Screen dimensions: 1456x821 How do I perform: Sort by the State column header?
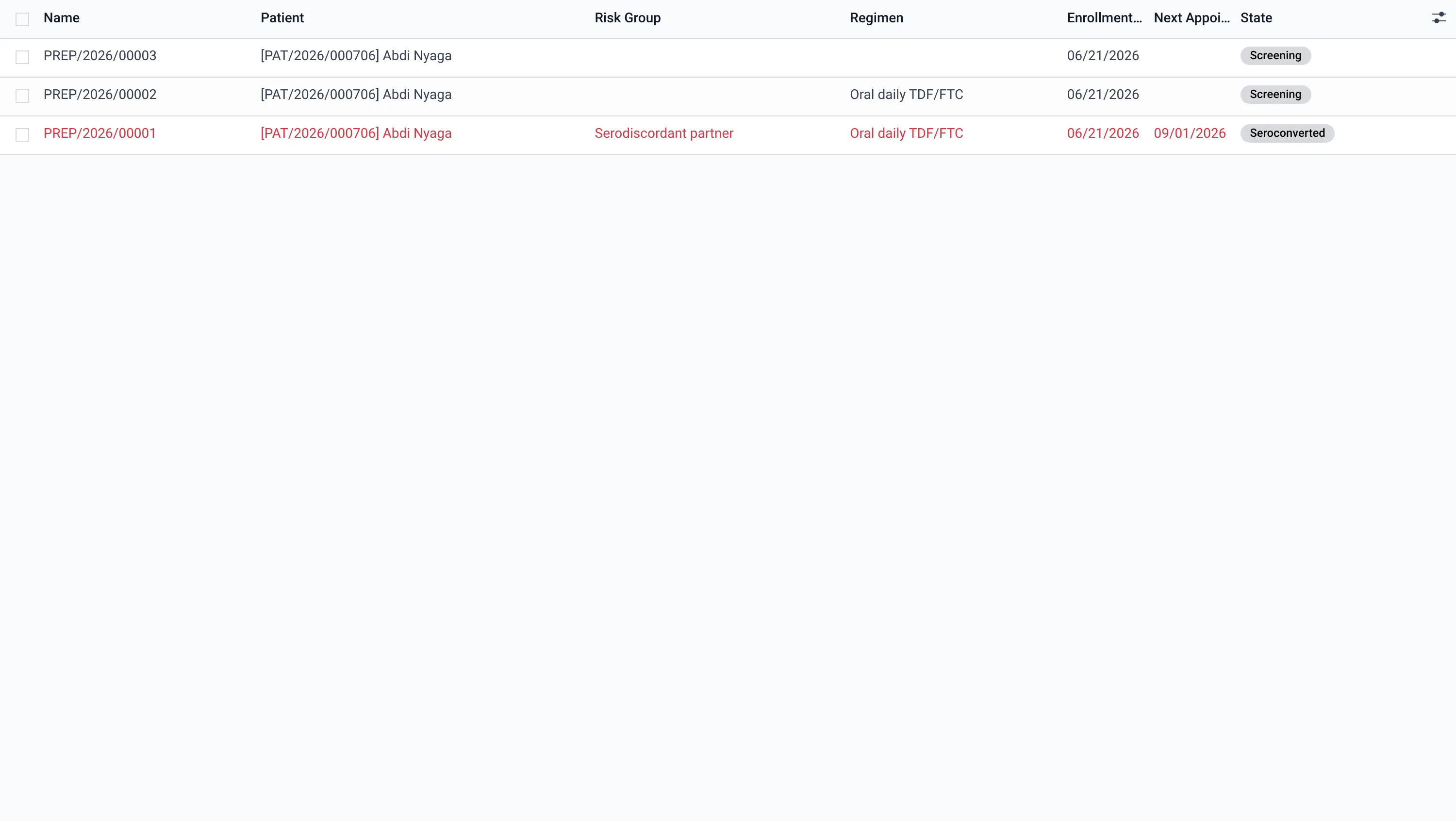coord(1256,18)
